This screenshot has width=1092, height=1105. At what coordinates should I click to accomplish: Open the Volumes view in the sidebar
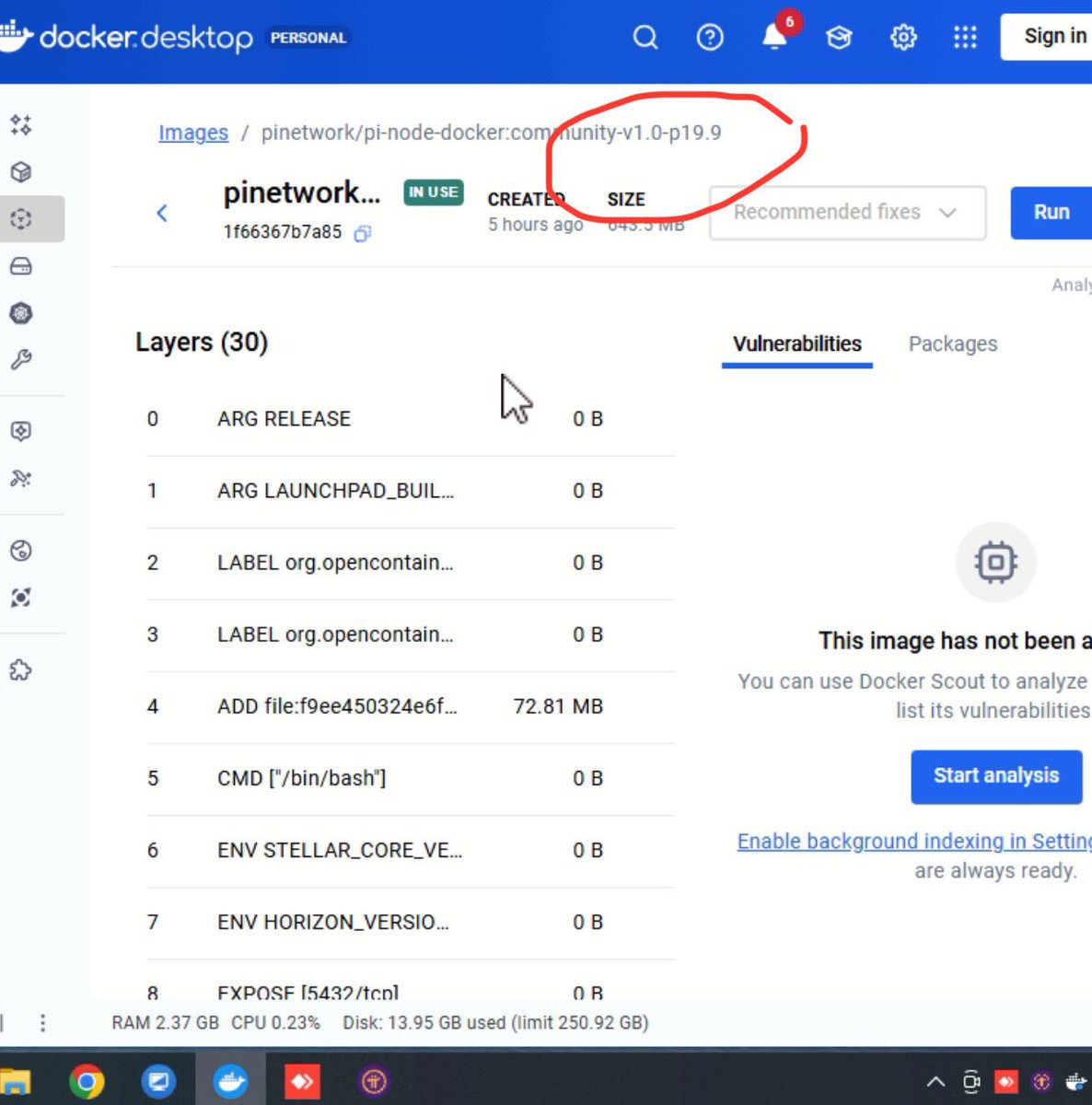click(x=20, y=266)
